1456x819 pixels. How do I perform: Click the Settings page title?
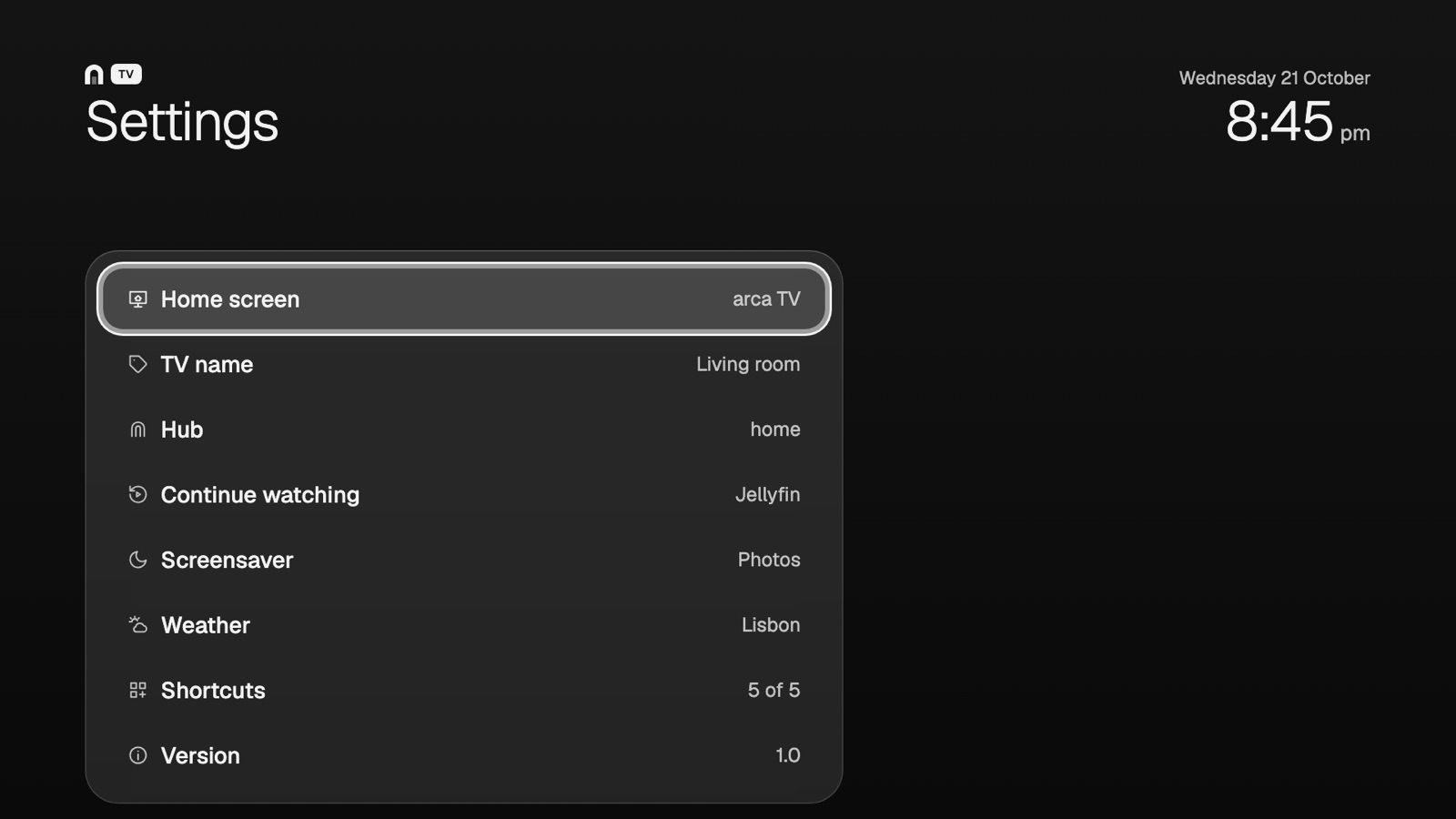182,122
